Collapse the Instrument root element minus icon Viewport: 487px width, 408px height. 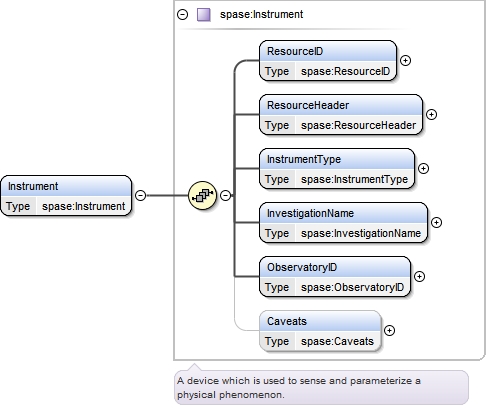[x=140, y=195]
